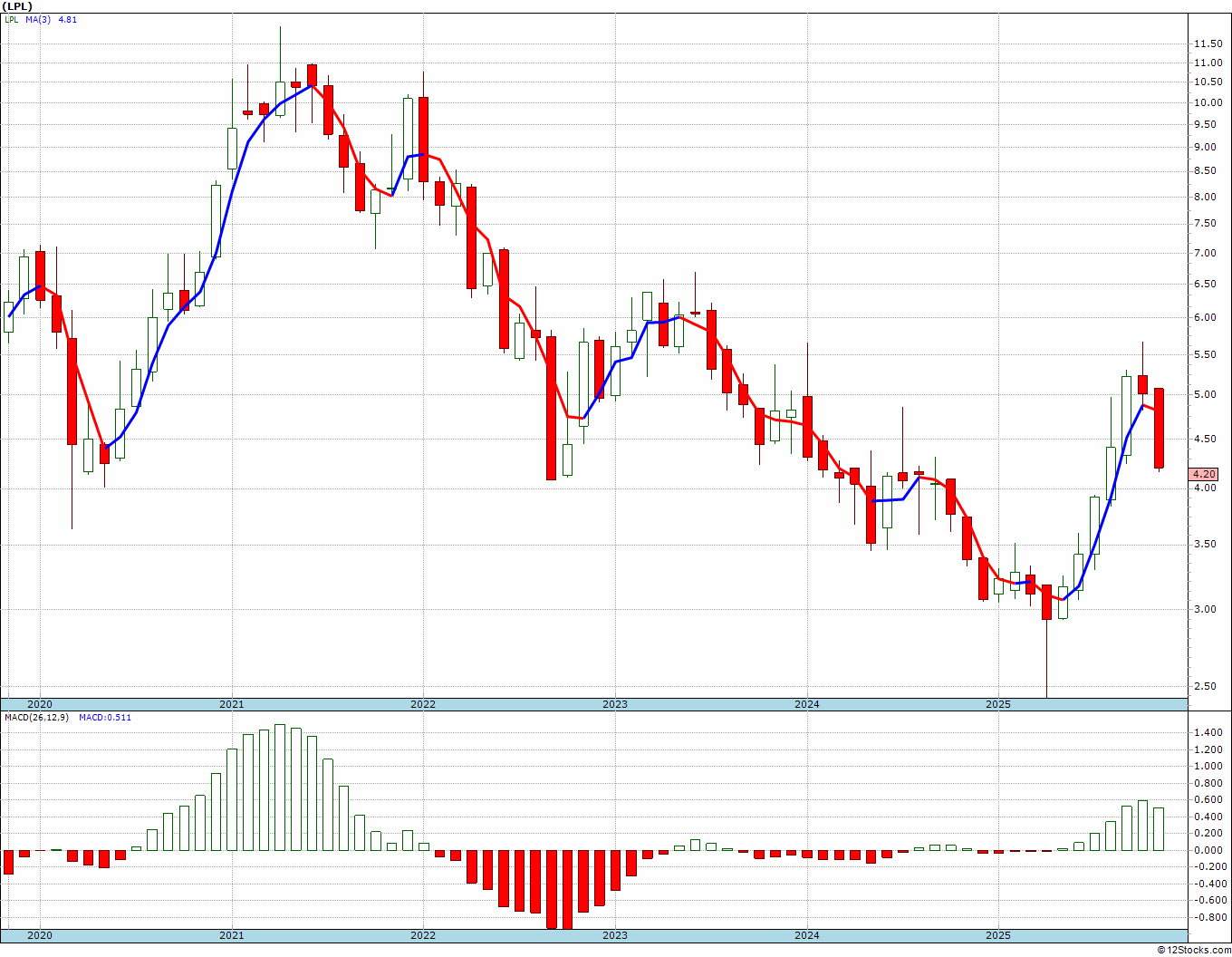The image size is (1232, 957).
Task: Select the MA(3) indicator label
Action: 37,19
